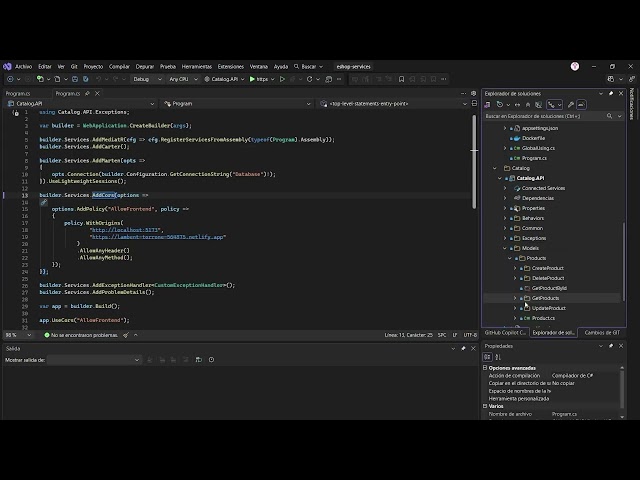Click the account avatar icon at top right
The height and width of the screenshot is (480, 640).
point(575,67)
